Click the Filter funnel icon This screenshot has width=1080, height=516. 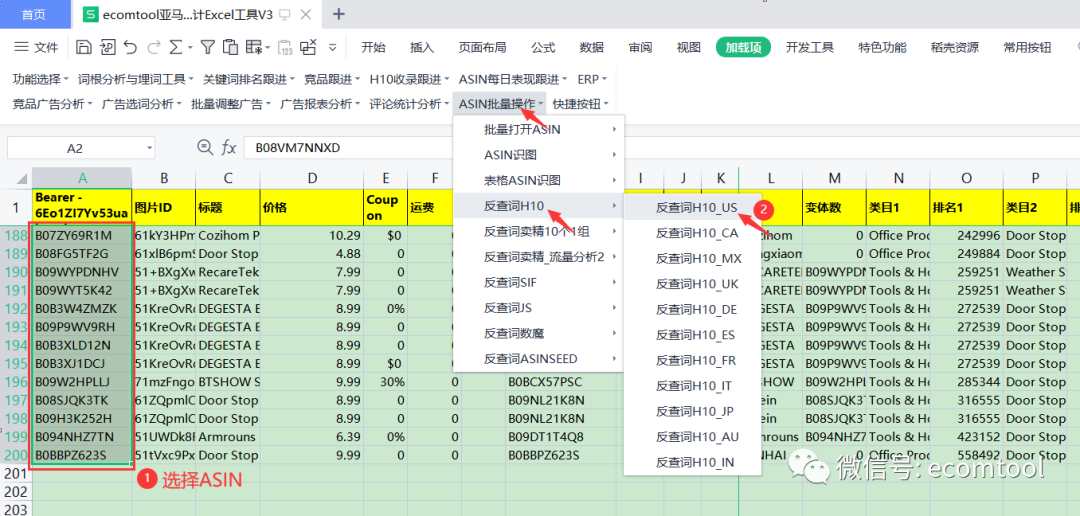tap(207, 47)
